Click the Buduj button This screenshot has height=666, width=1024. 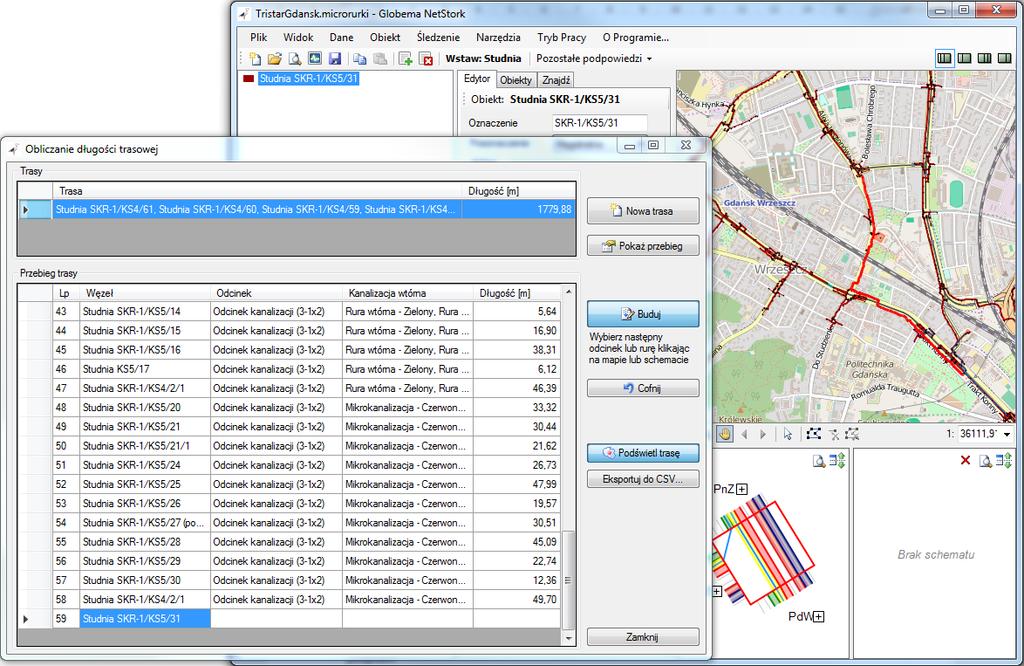coord(643,314)
